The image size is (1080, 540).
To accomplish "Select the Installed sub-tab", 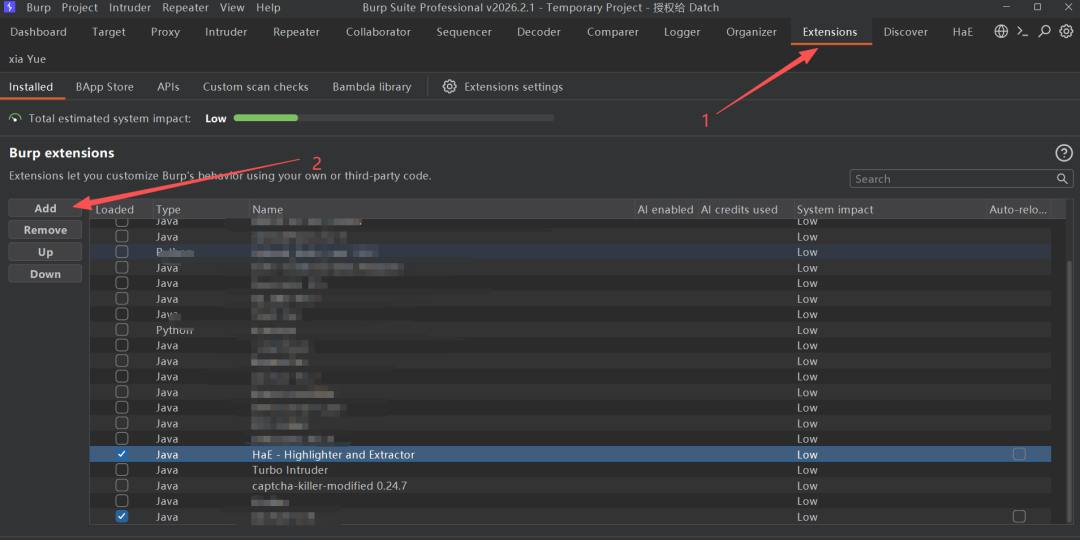I will click(31, 87).
